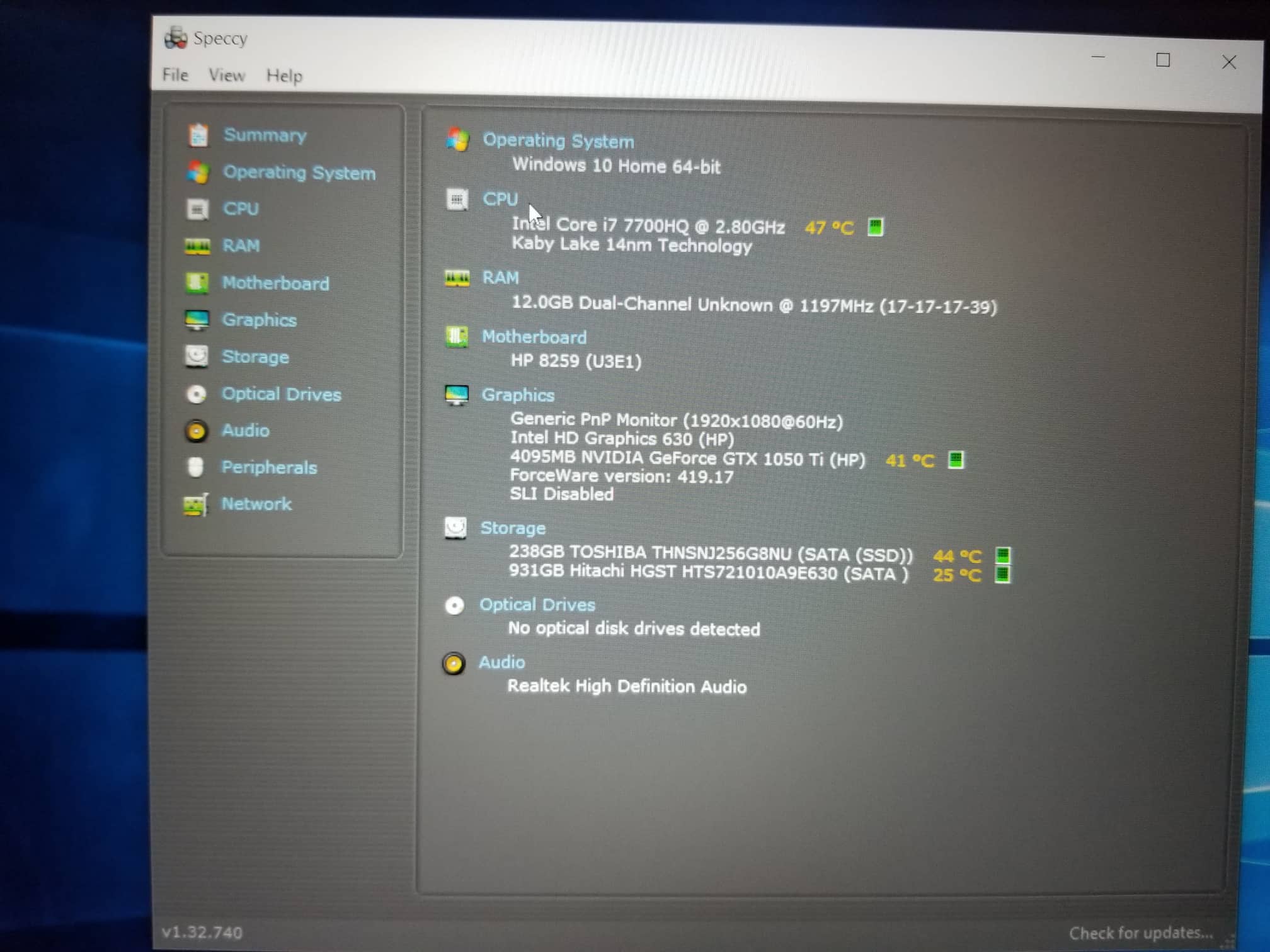Click the Audio speaker icon in sidebar
Screen dimensions: 1270x952
pos(196,431)
